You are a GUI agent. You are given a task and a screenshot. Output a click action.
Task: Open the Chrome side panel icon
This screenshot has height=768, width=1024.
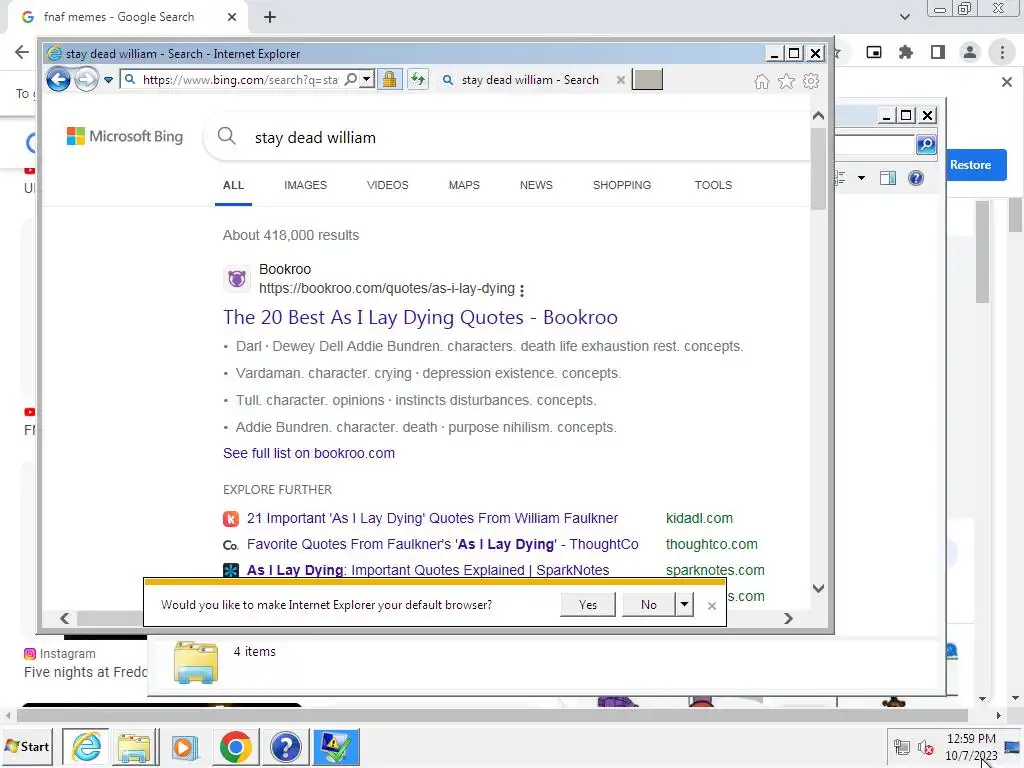coord(938,52)
